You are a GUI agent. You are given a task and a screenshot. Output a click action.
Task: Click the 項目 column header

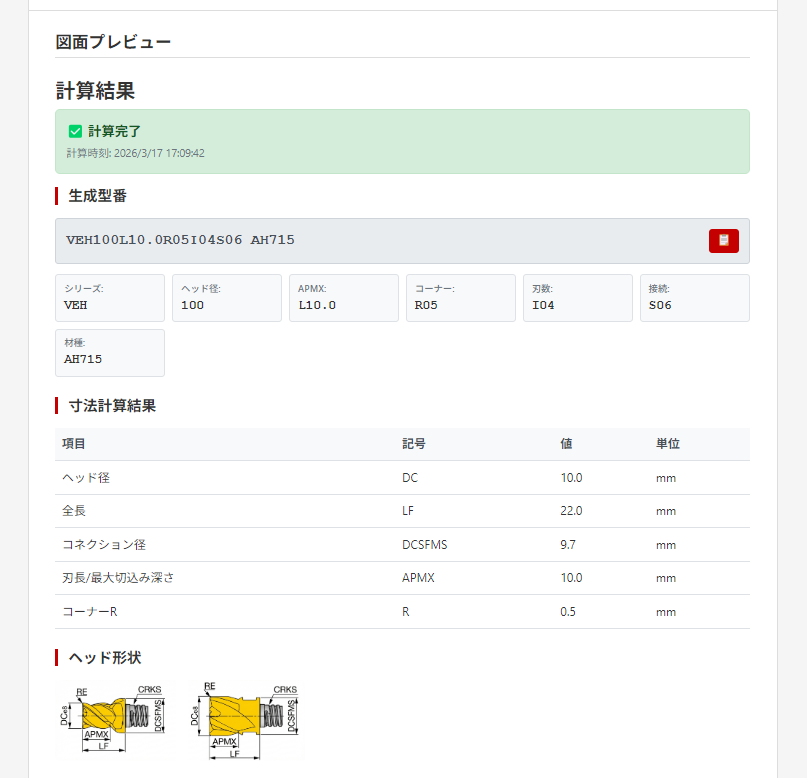pyautogui.click(x=74, y=444)
